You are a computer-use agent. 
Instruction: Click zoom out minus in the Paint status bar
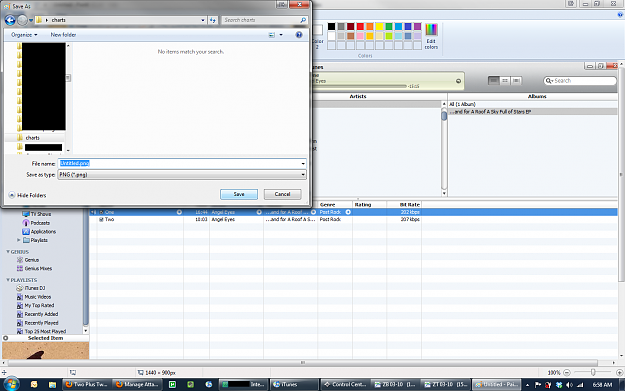(566, 373)
